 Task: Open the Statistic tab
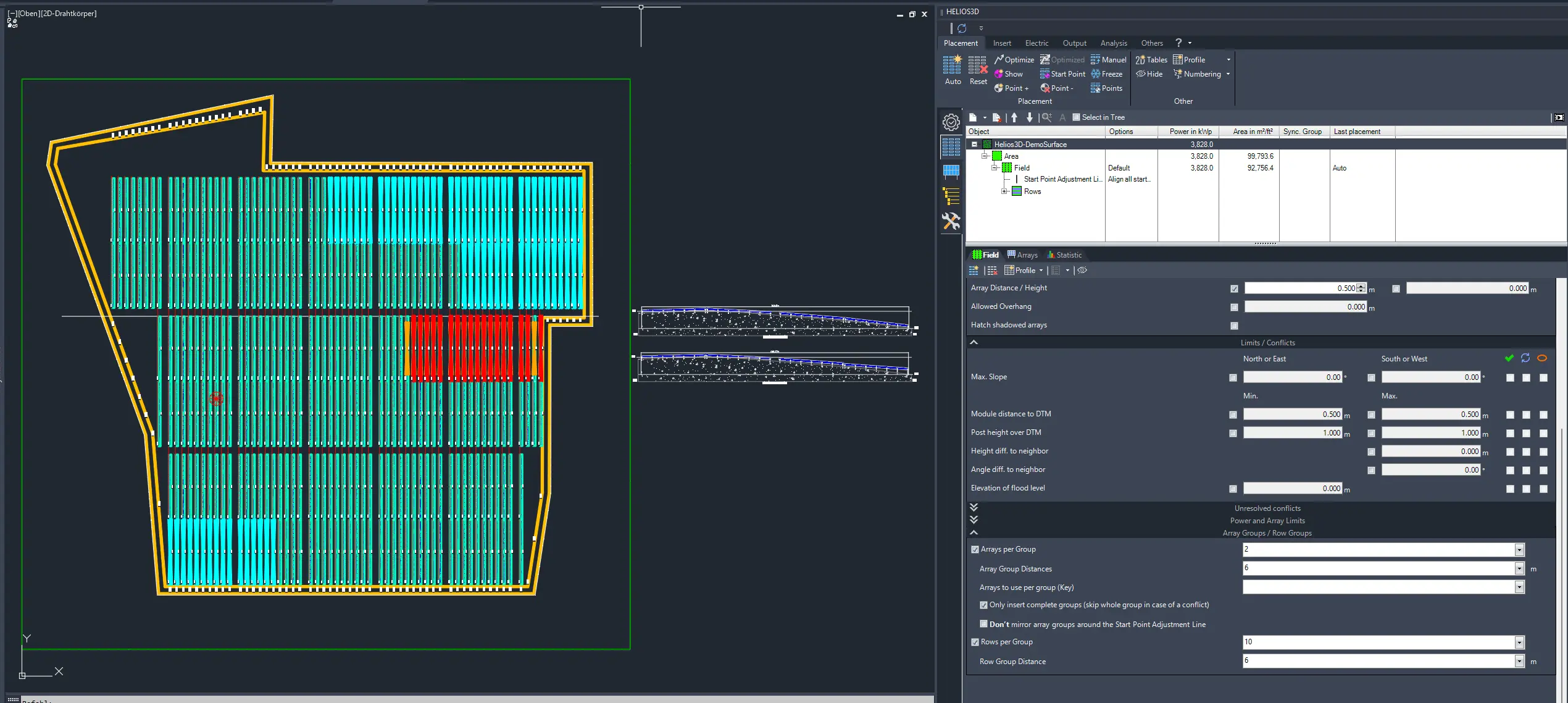(x=1064, y=255)
